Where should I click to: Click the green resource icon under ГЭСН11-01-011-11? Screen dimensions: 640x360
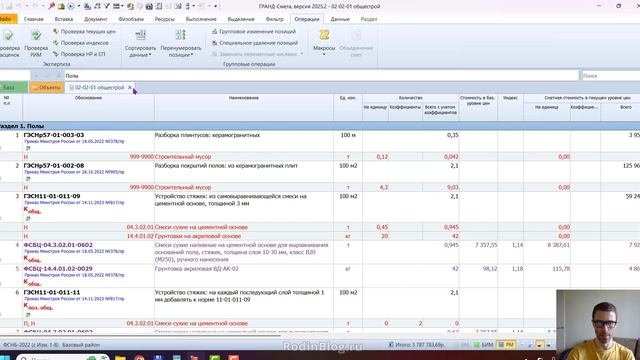(x=28, y=315)
